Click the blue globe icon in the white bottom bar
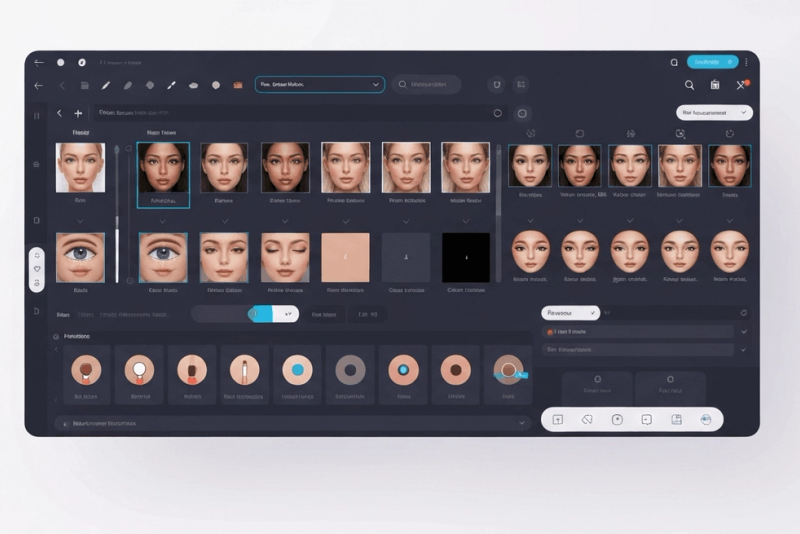 706,420
